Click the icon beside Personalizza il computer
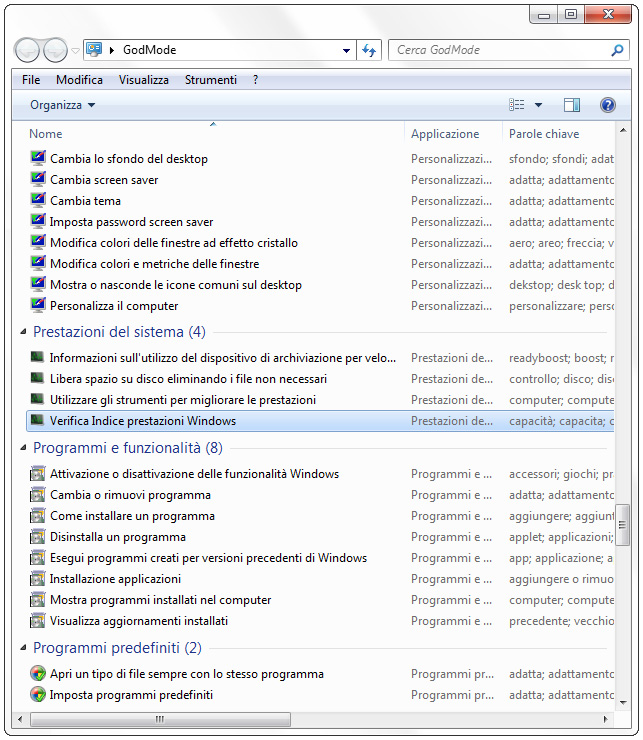This screenshot has width=643, height=740. pyautogui.click(x=38, y=305)
